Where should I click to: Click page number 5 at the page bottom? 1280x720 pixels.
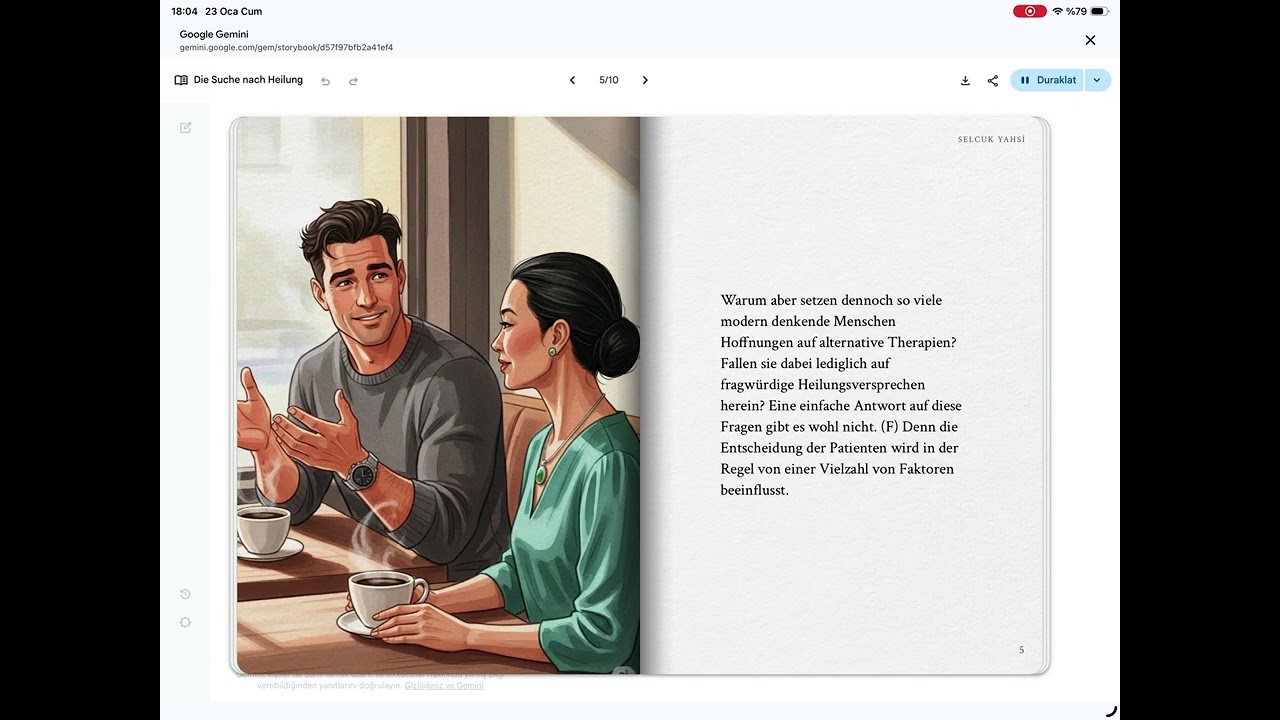(x=1021, y=650)
